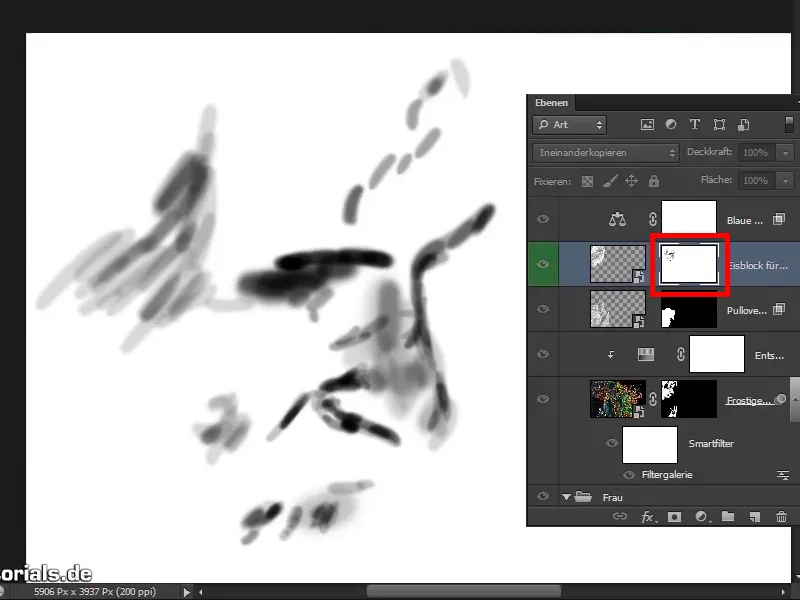Hide the Eisblock für... layer

coord(543,264)
